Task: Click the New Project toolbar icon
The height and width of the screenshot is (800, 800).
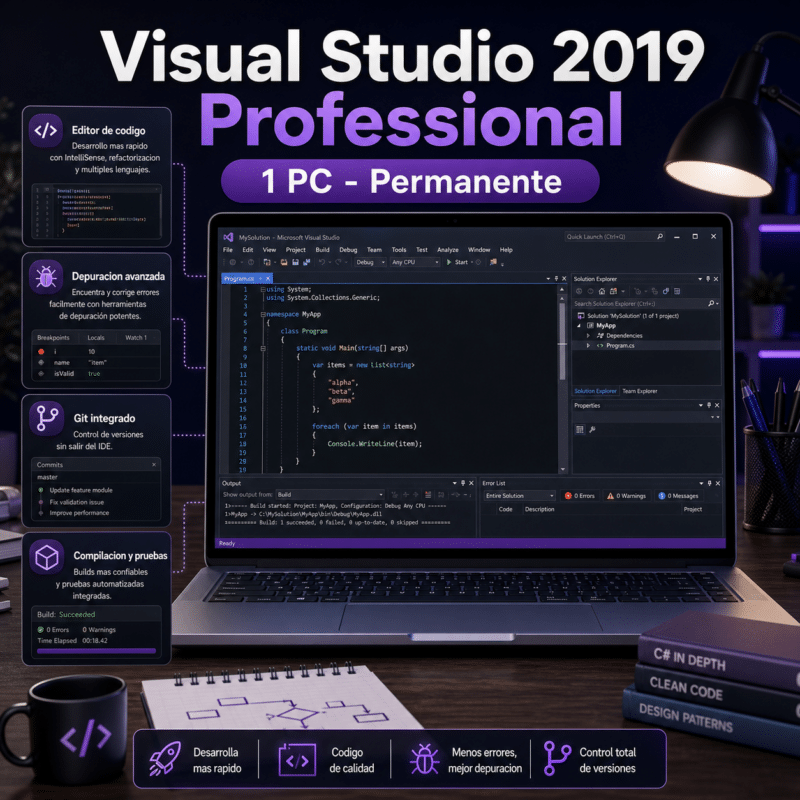Action: coord(267,262)
